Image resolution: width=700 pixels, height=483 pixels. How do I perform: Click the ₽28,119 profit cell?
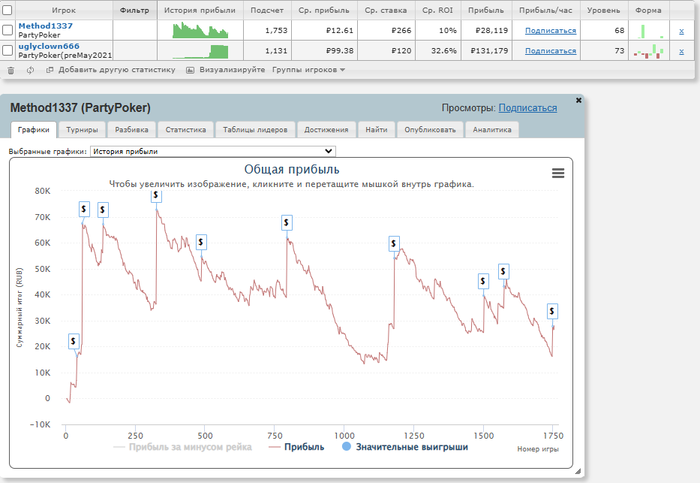point(486,31)
